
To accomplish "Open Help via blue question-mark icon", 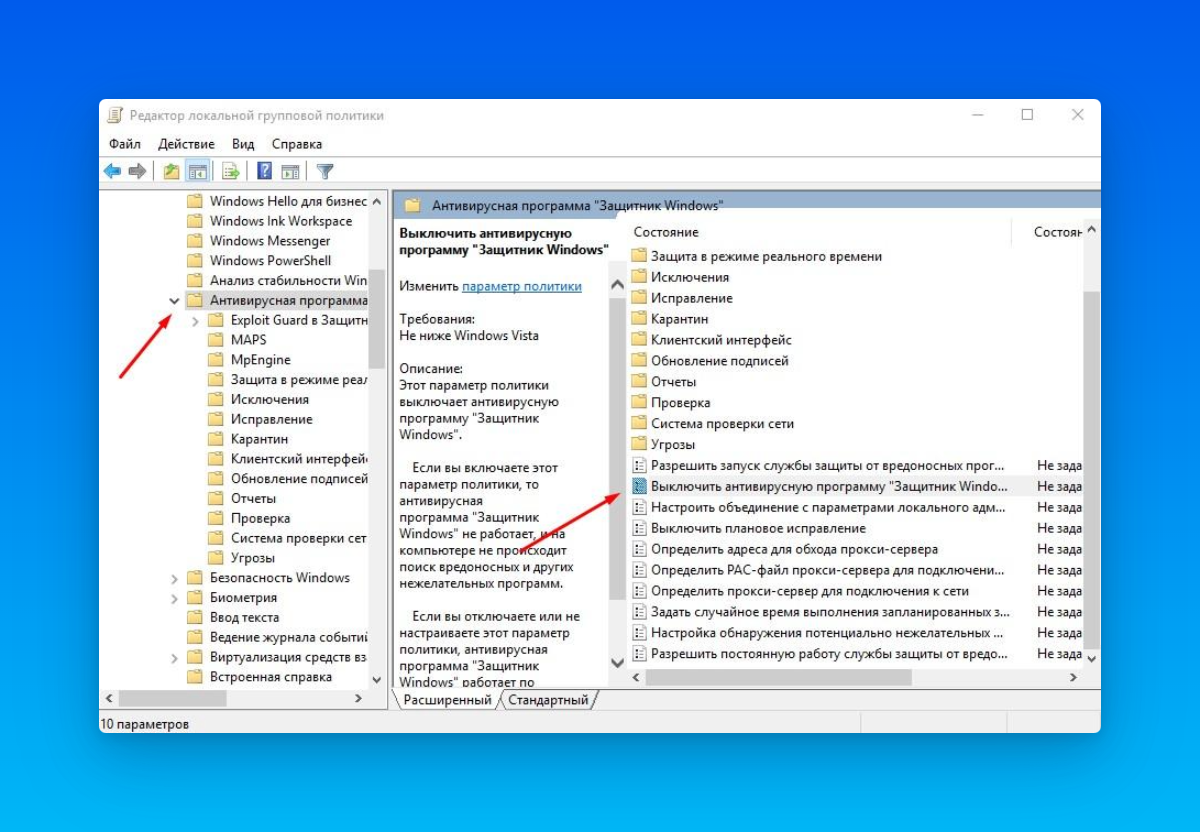I will pyautogui.click(x=265, y=171).
